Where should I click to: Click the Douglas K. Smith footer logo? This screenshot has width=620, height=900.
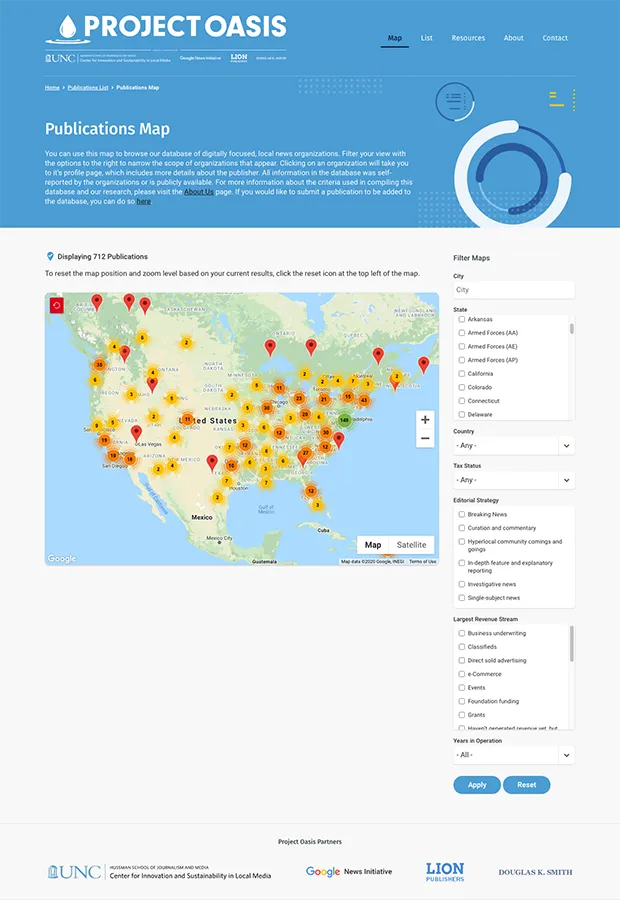pyautogui.click(x=535, y=872)
